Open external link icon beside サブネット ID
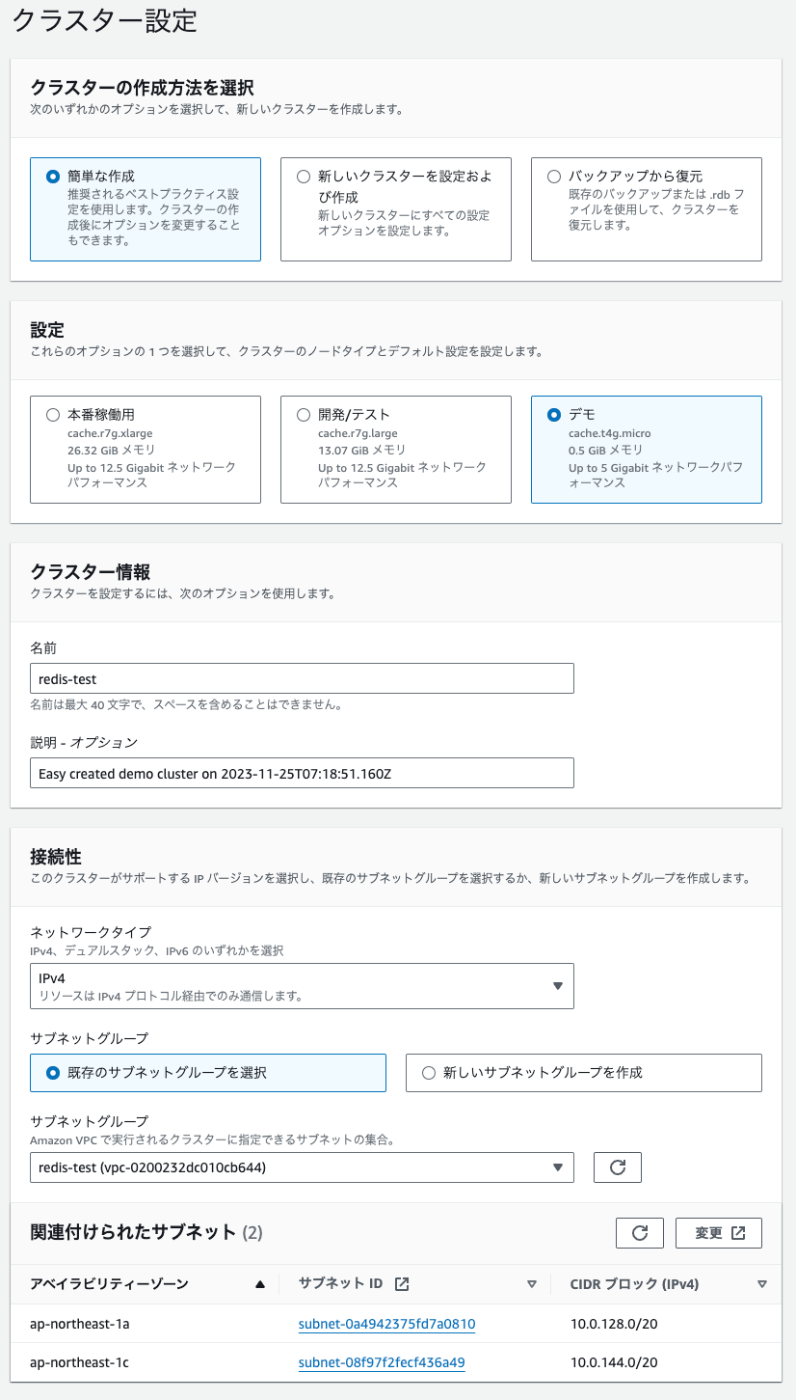Screen dimensions: 796x1400 pyautogui.click(x=402, y=1284)
